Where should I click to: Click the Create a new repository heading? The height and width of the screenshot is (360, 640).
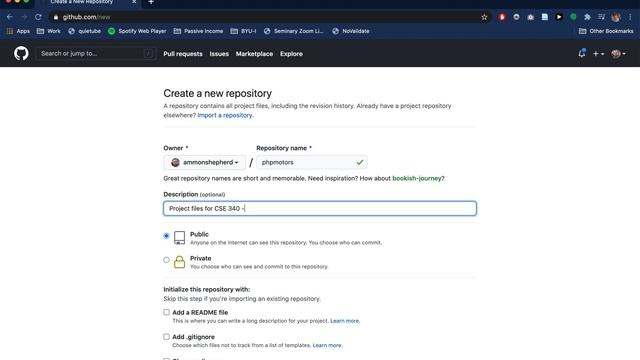(x=218, y=93)
